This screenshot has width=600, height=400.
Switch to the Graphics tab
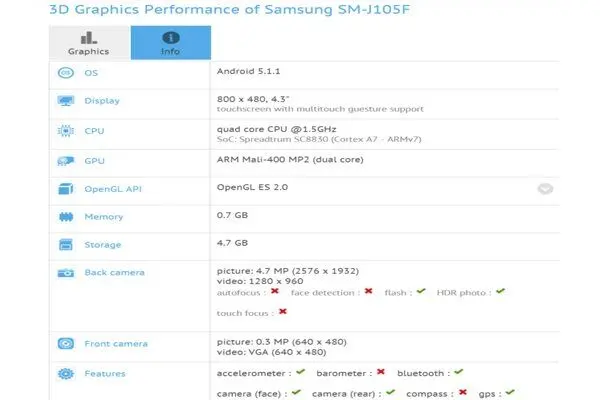pyautogui.click(x=90, y=43)
